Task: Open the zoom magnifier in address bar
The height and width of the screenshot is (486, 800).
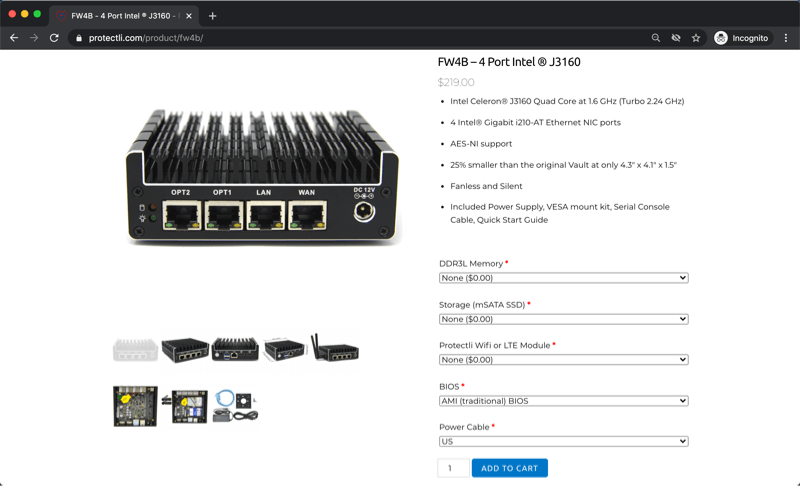Action: pyautogui.click(x=656, y=38)
